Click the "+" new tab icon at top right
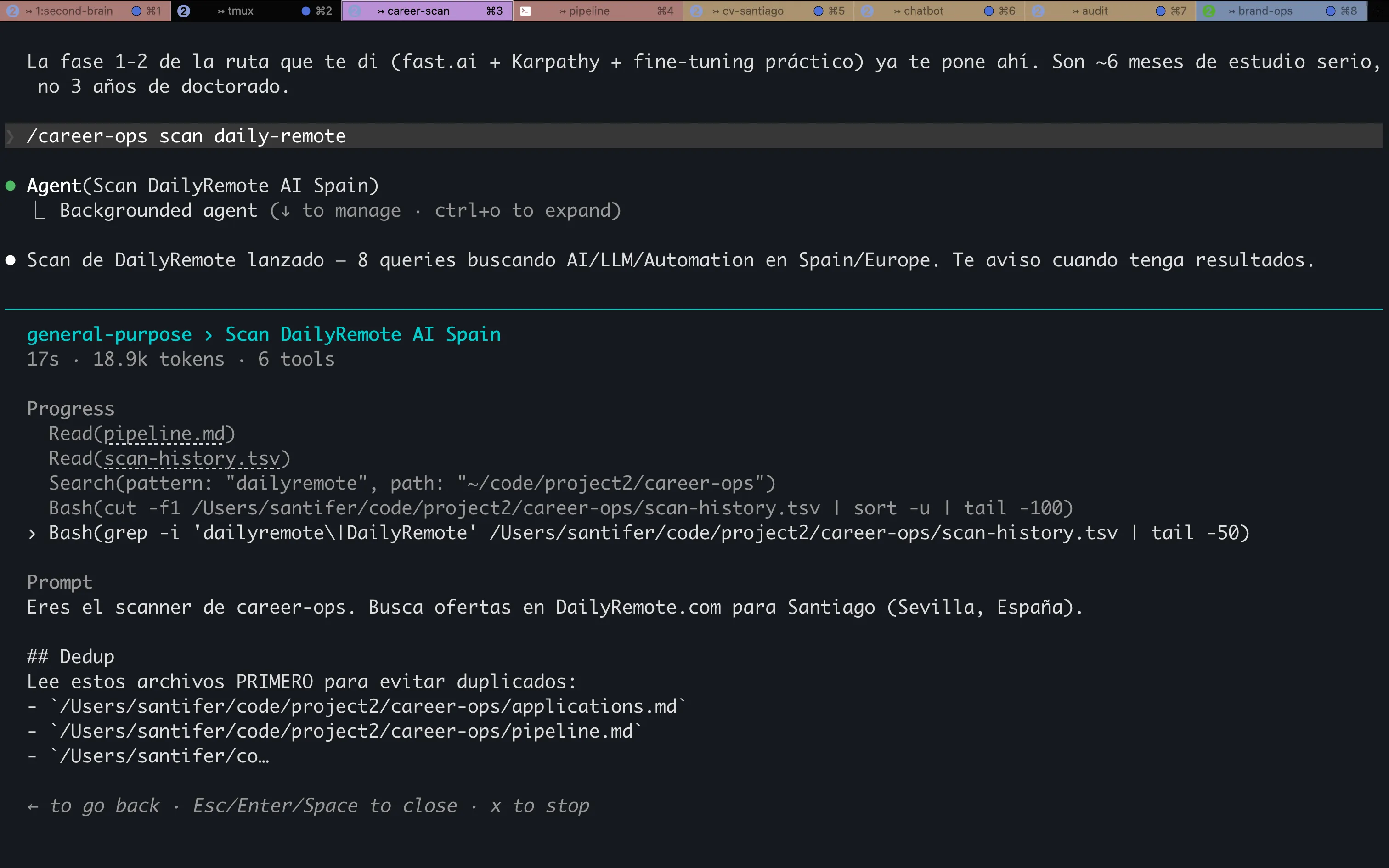Viewport: 1389px width, 868px height. coord(1377,10)
